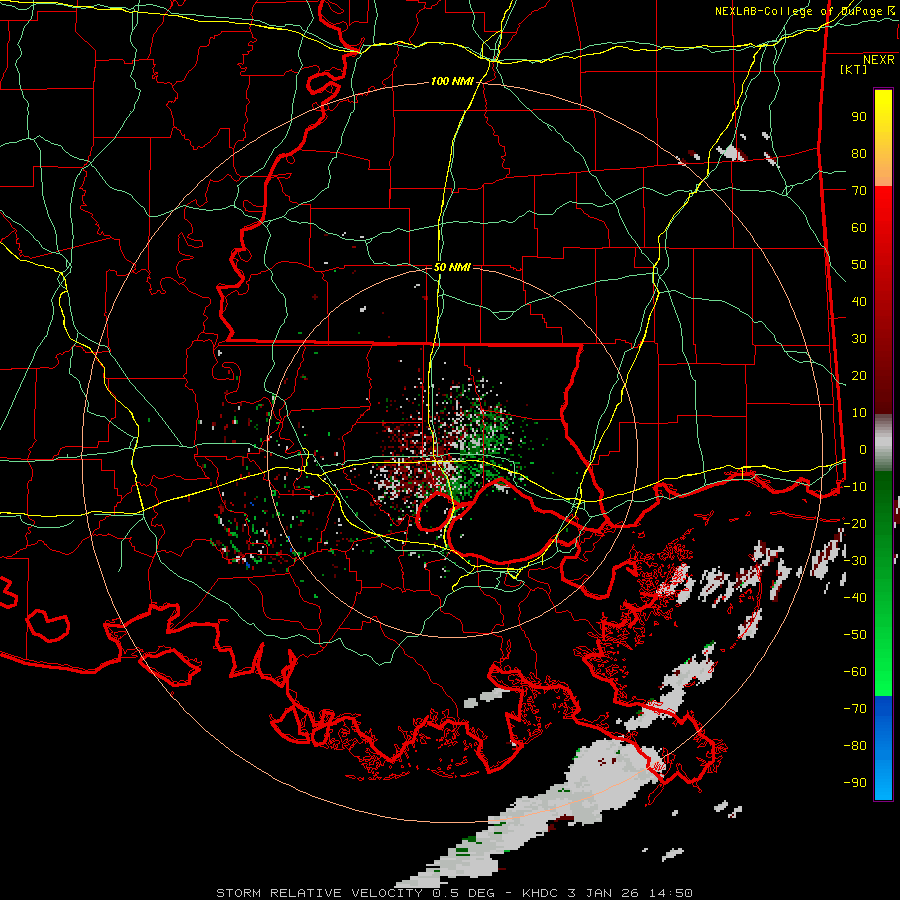Click the -90 value on the velocity scale
Screen dimensions: 900x900
click(x=855, y=783)
